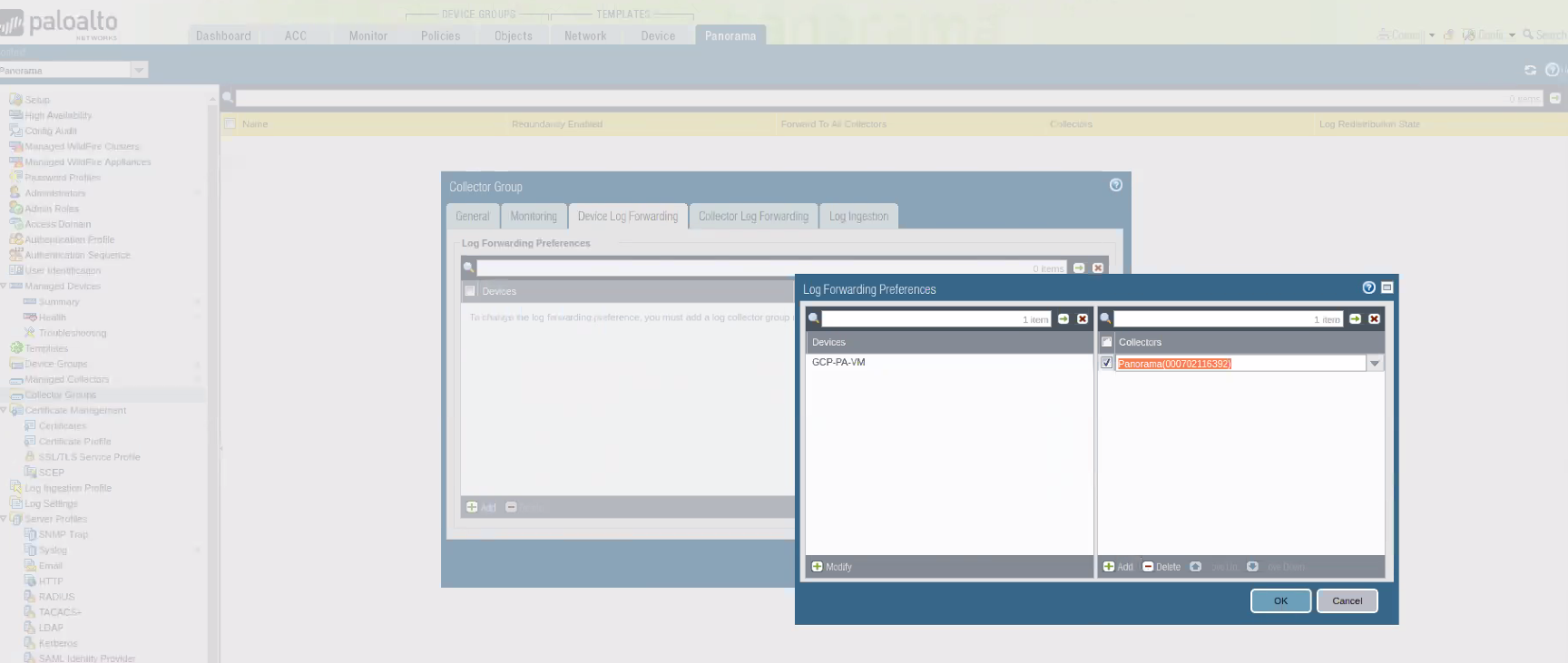Screen dimensions: 1568x663
Task: Open Log Ingestion Profile in the sidebar
Action: click(68, 488)
